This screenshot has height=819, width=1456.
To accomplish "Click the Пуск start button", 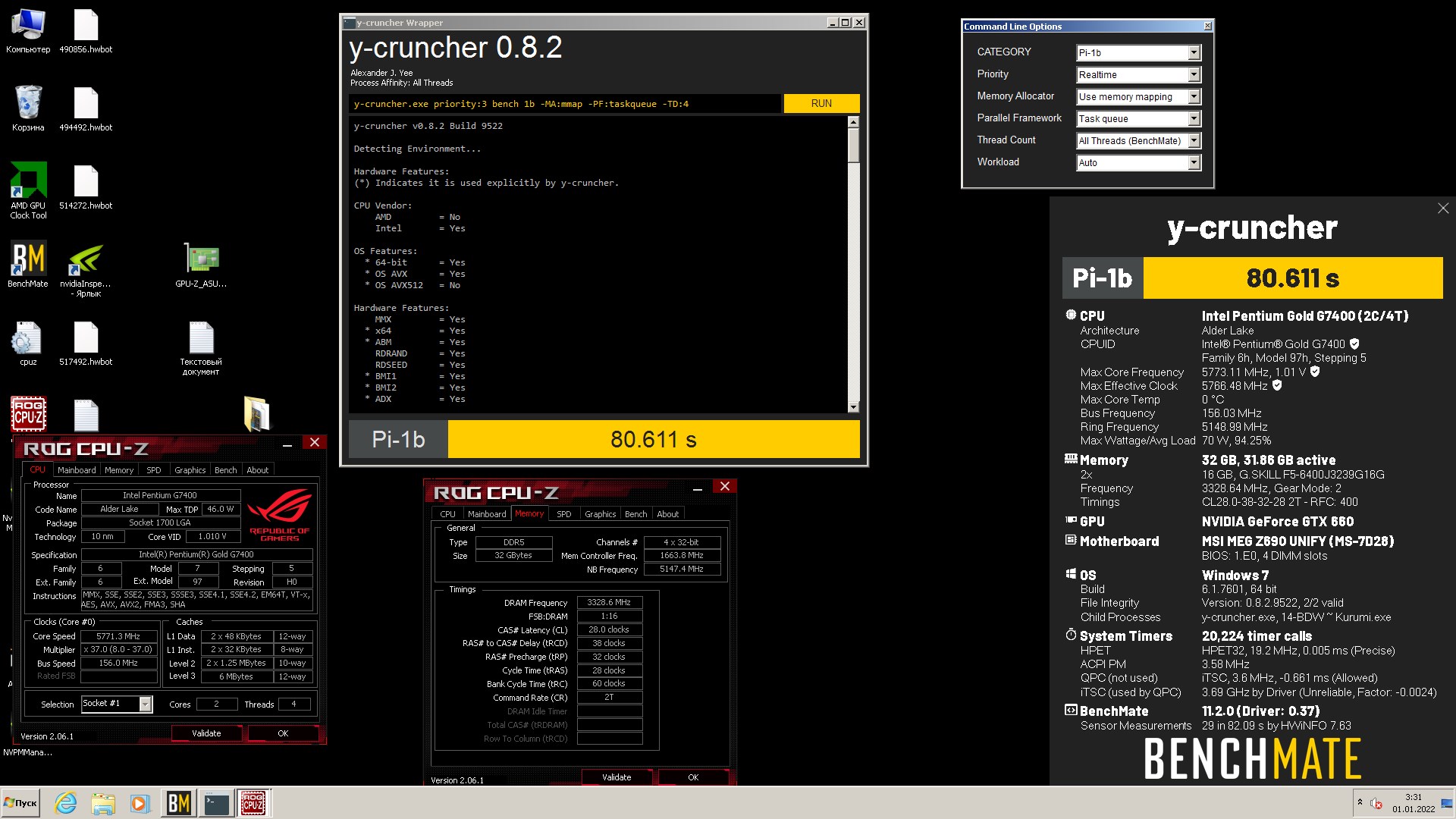I will coord(20,803).
